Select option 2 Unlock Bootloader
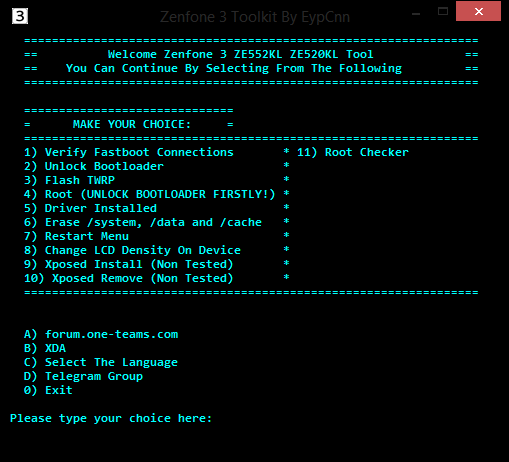 point(94,166)
